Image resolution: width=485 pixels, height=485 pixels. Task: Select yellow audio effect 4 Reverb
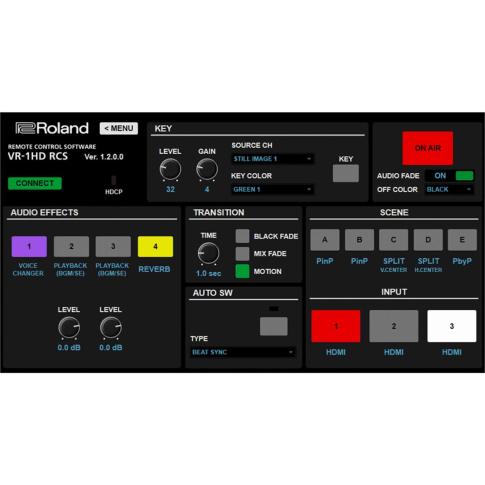pyautogui.click(x=155, y=246)
